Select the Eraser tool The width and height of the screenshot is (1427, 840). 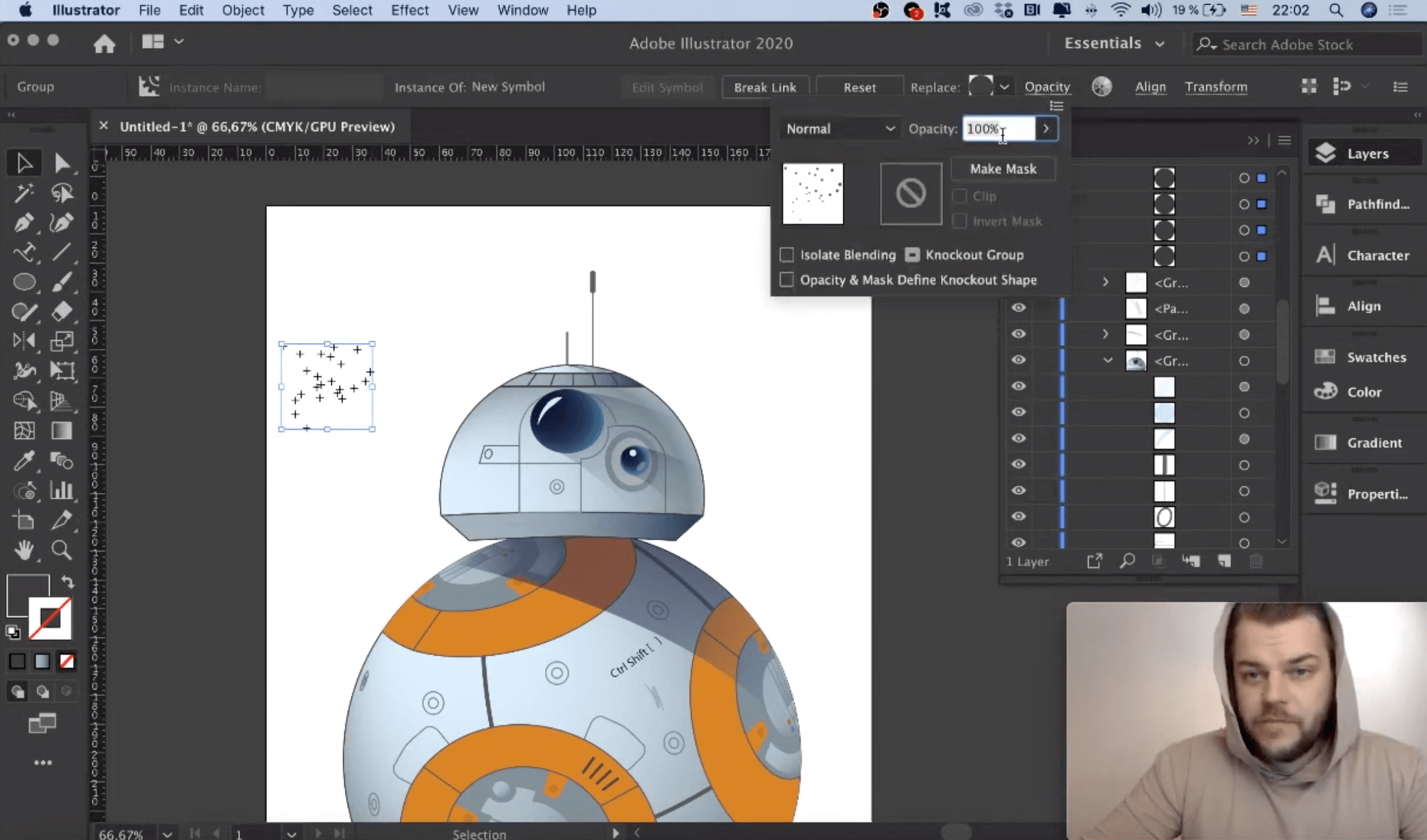click(x=61, y=312)
